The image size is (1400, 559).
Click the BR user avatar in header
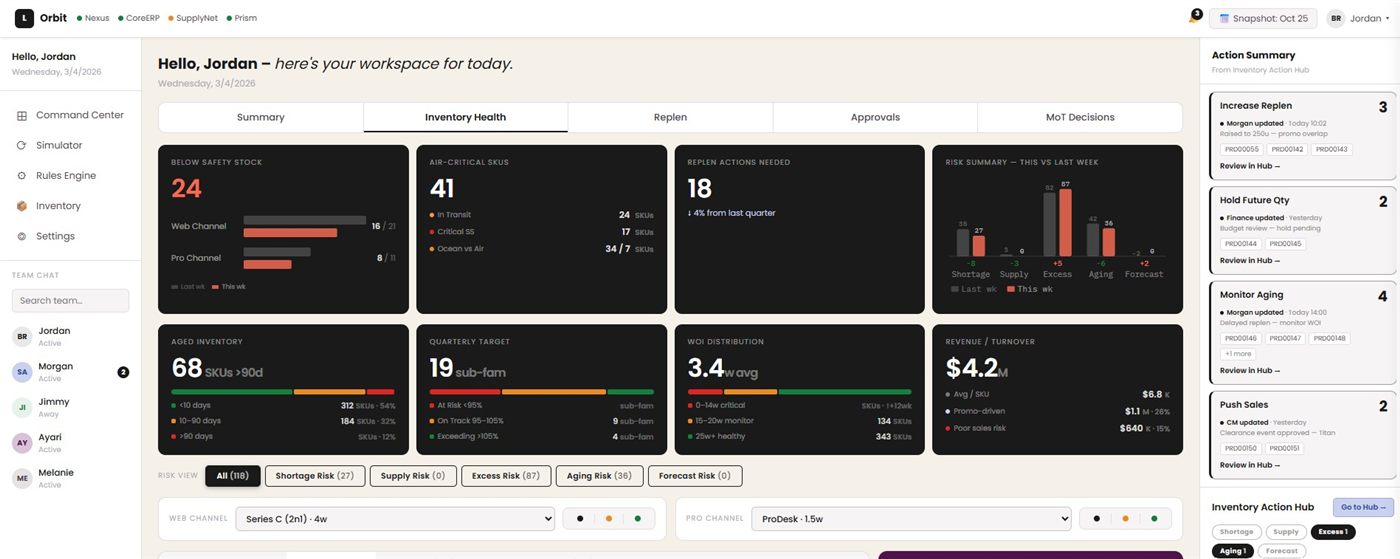[1336, 18]
